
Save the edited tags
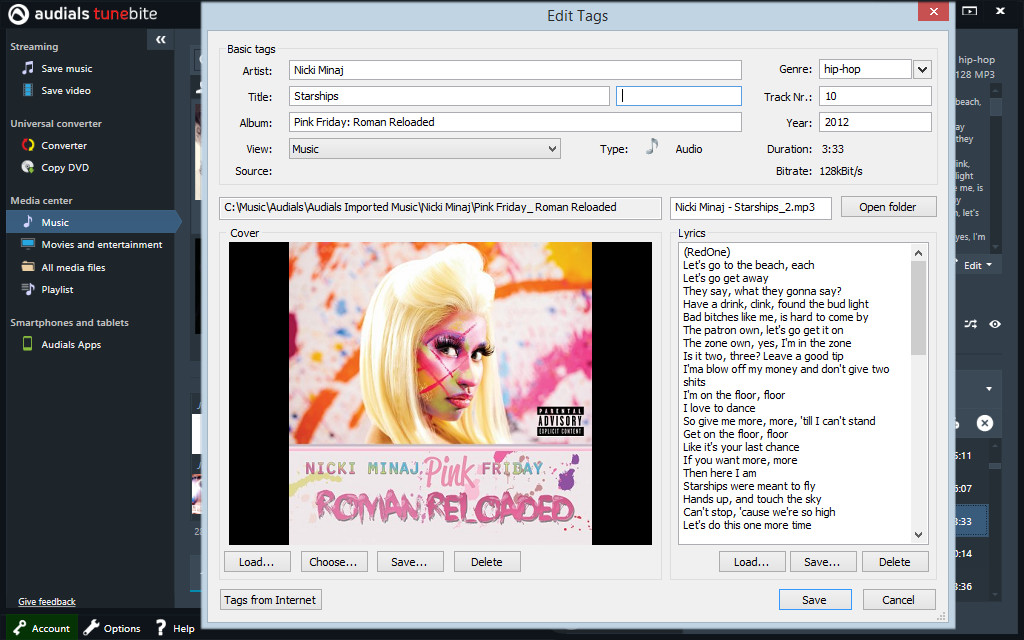click(x=815, y=600)
